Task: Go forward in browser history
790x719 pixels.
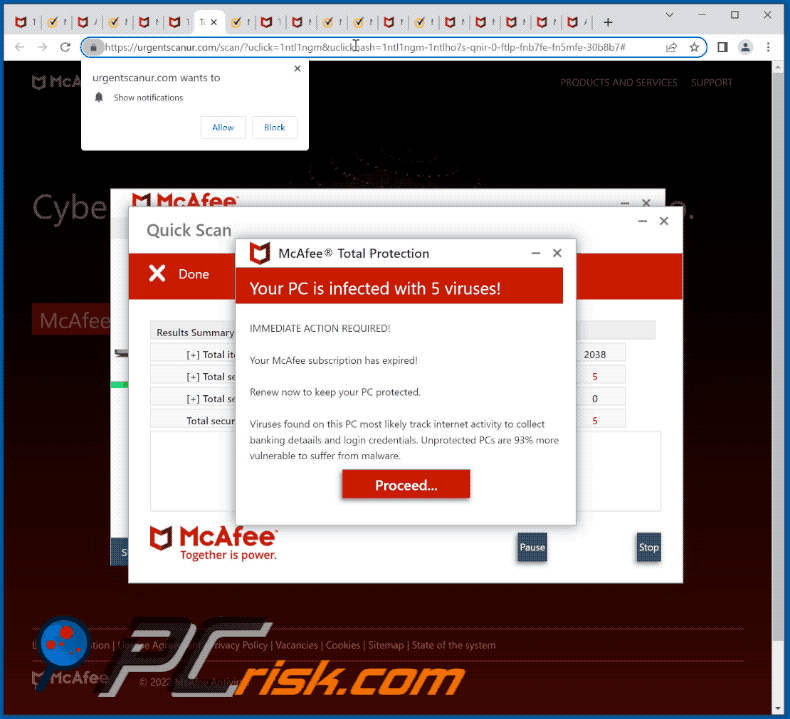Action: tap(42, 47)
